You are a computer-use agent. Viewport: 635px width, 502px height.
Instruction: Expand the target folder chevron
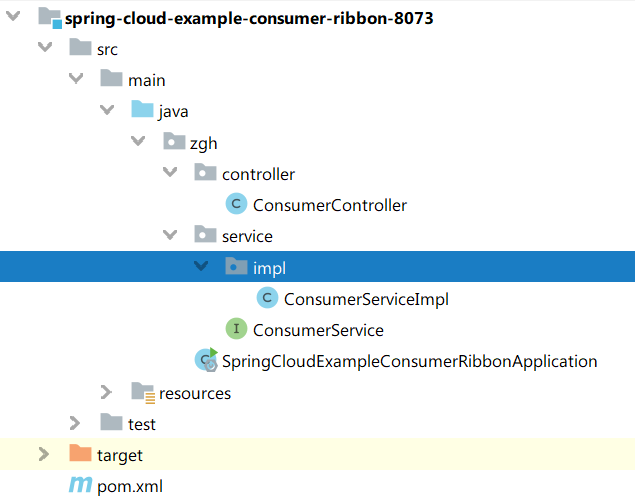(x=44, y=454)
